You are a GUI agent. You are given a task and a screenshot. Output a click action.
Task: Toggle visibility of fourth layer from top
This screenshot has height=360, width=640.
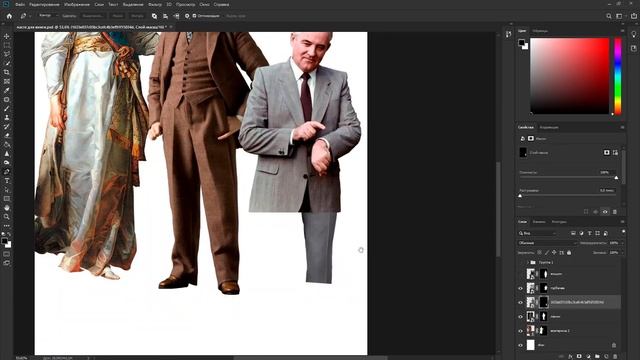pyautogui.click(x=520, y=317)
